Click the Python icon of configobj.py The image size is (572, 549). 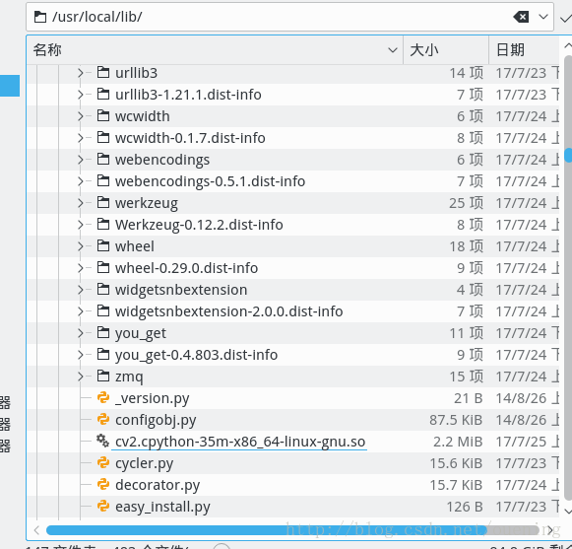103,419
